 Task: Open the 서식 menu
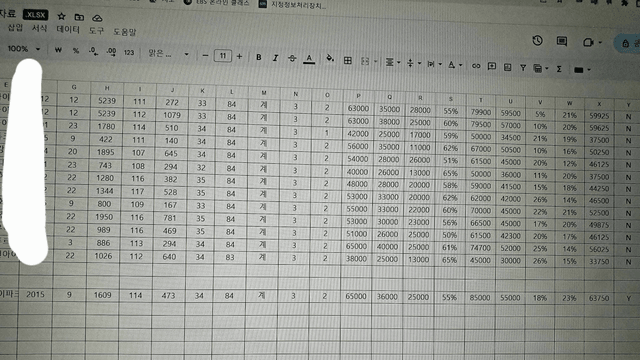click(x=40, y=28)
